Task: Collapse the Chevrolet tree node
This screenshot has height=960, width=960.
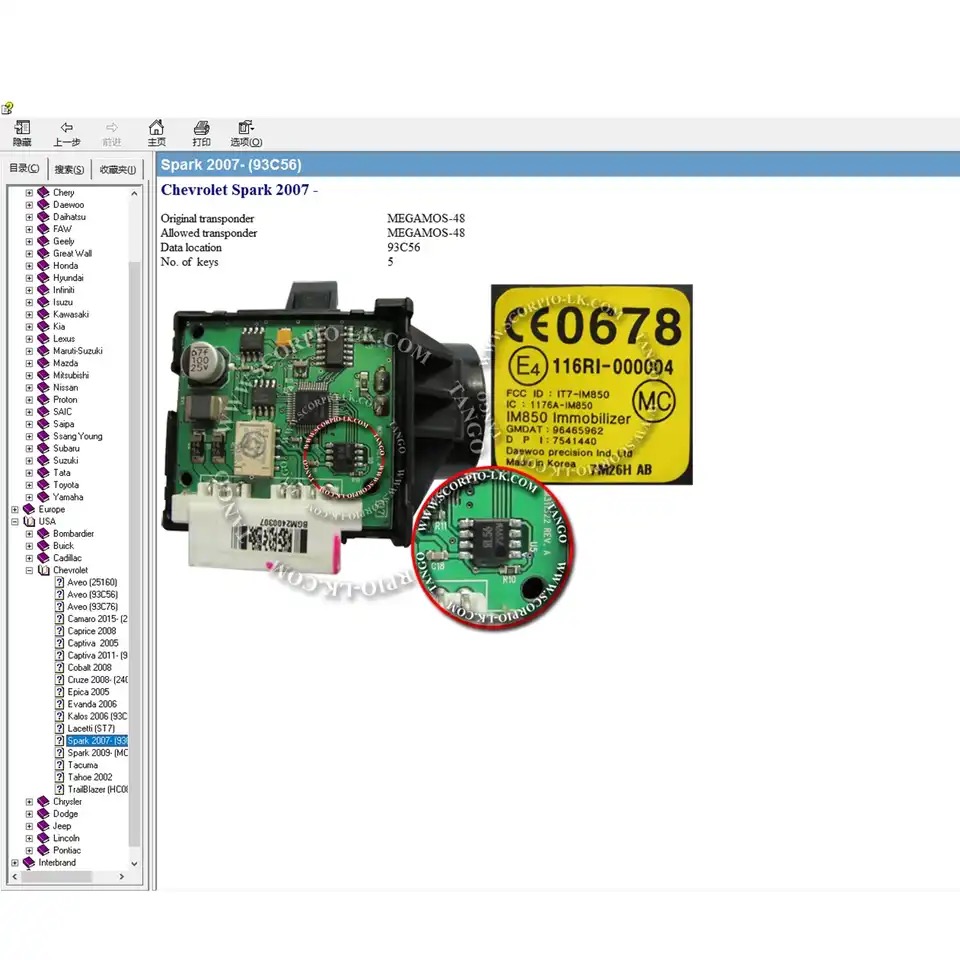Action: coord(30,570)
